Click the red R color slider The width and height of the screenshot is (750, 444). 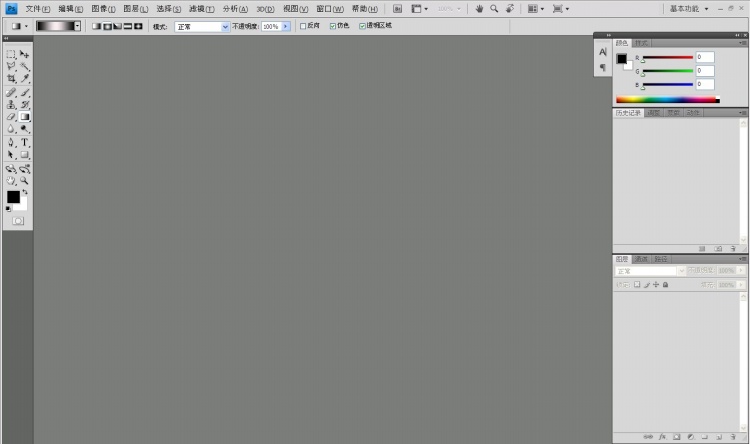667,58
